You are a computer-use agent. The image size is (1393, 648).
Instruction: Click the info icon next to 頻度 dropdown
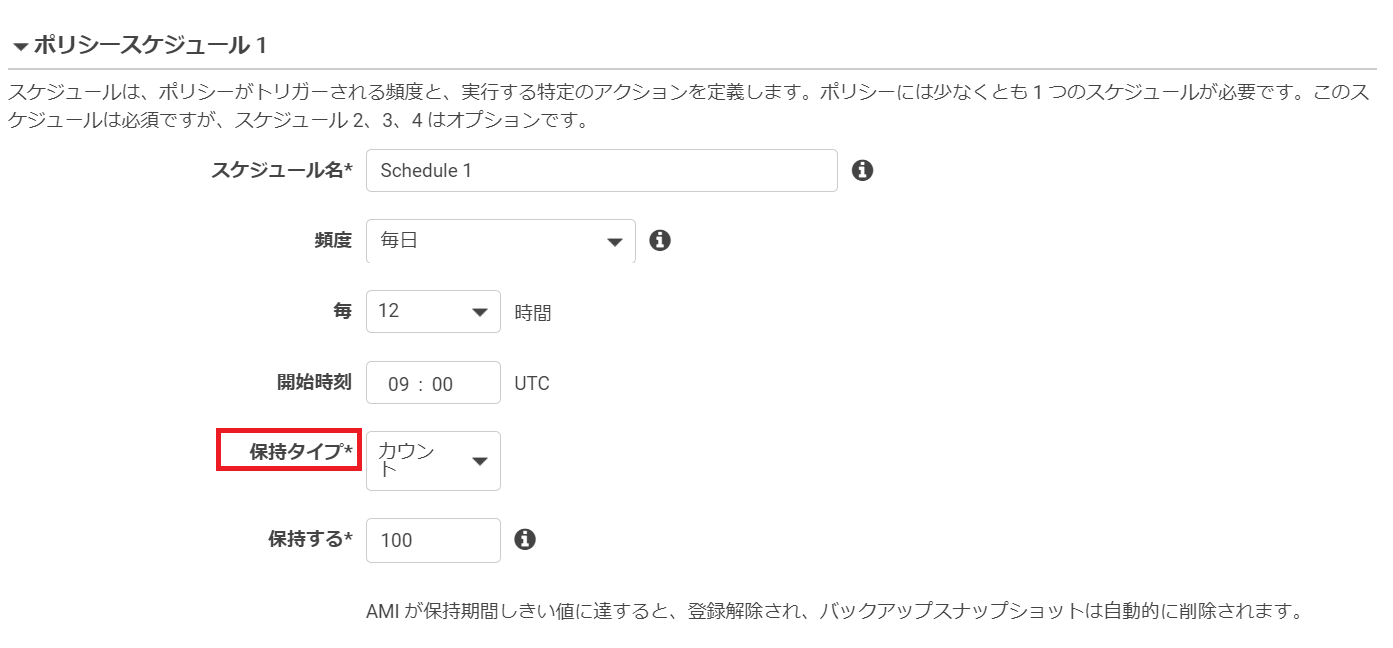(x=659, y=240)
